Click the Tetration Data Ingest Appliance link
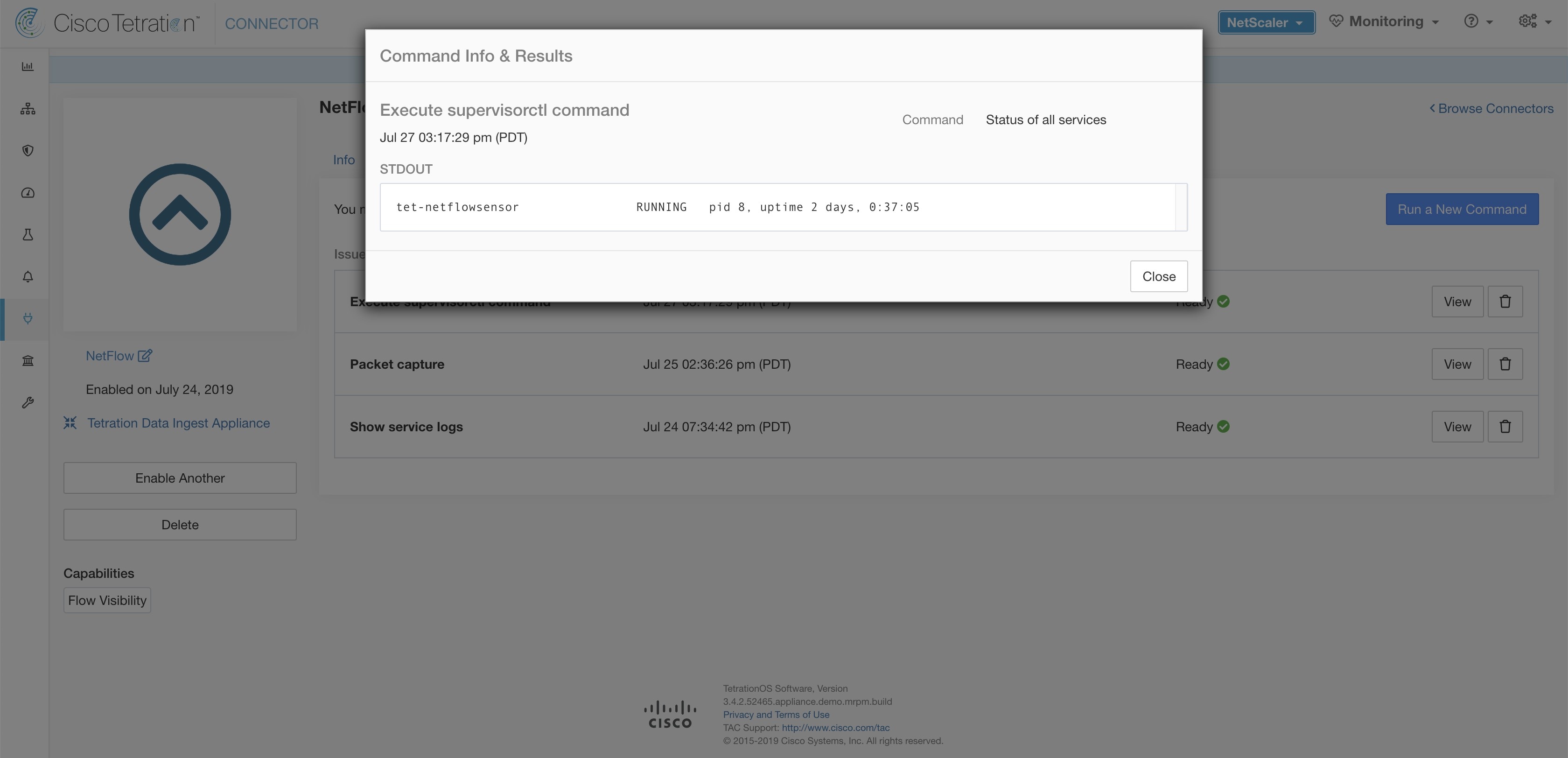This screenshot has width=1568, height=758. coord(178,422)
